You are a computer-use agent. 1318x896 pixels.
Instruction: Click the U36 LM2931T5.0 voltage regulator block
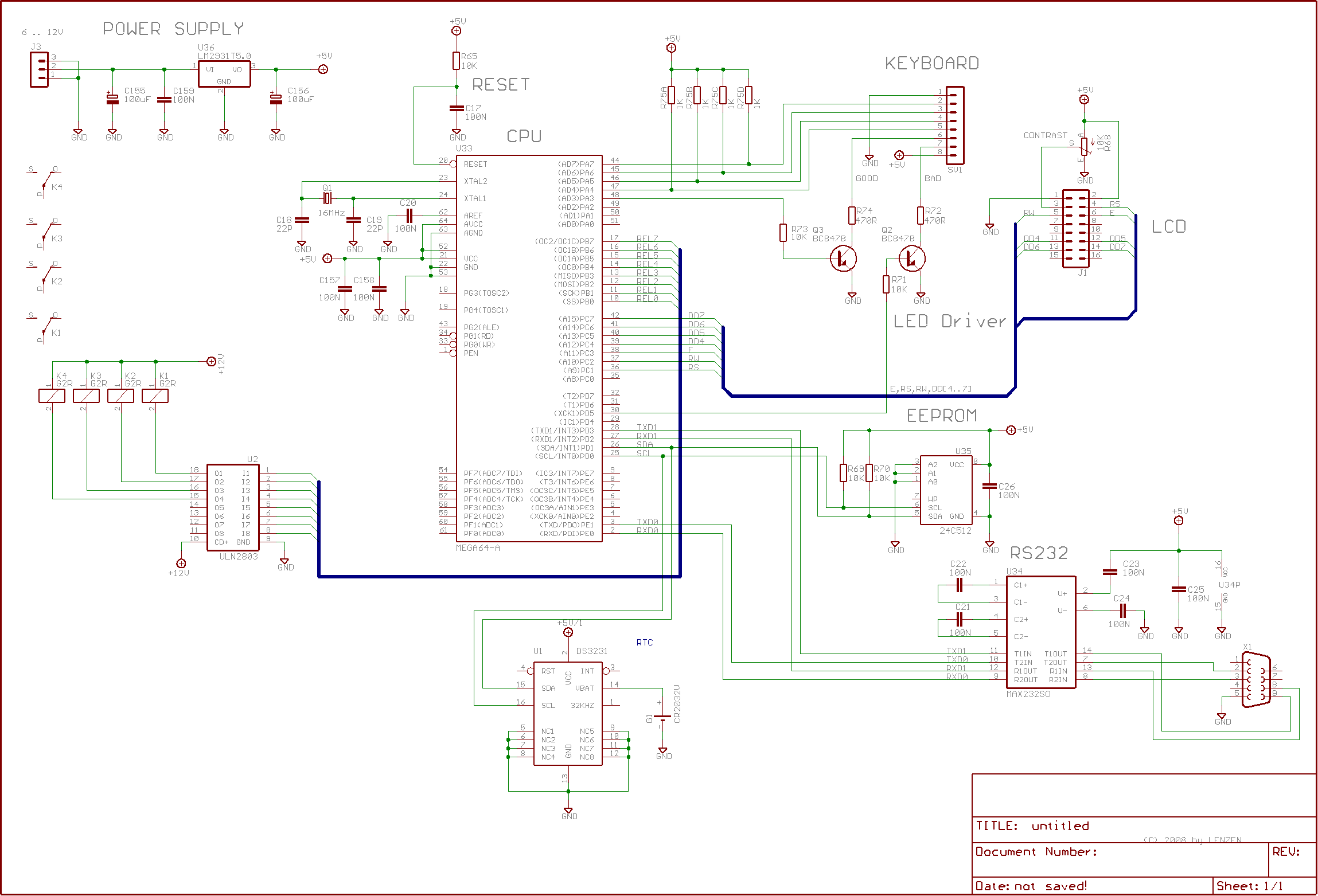point(224,73)
